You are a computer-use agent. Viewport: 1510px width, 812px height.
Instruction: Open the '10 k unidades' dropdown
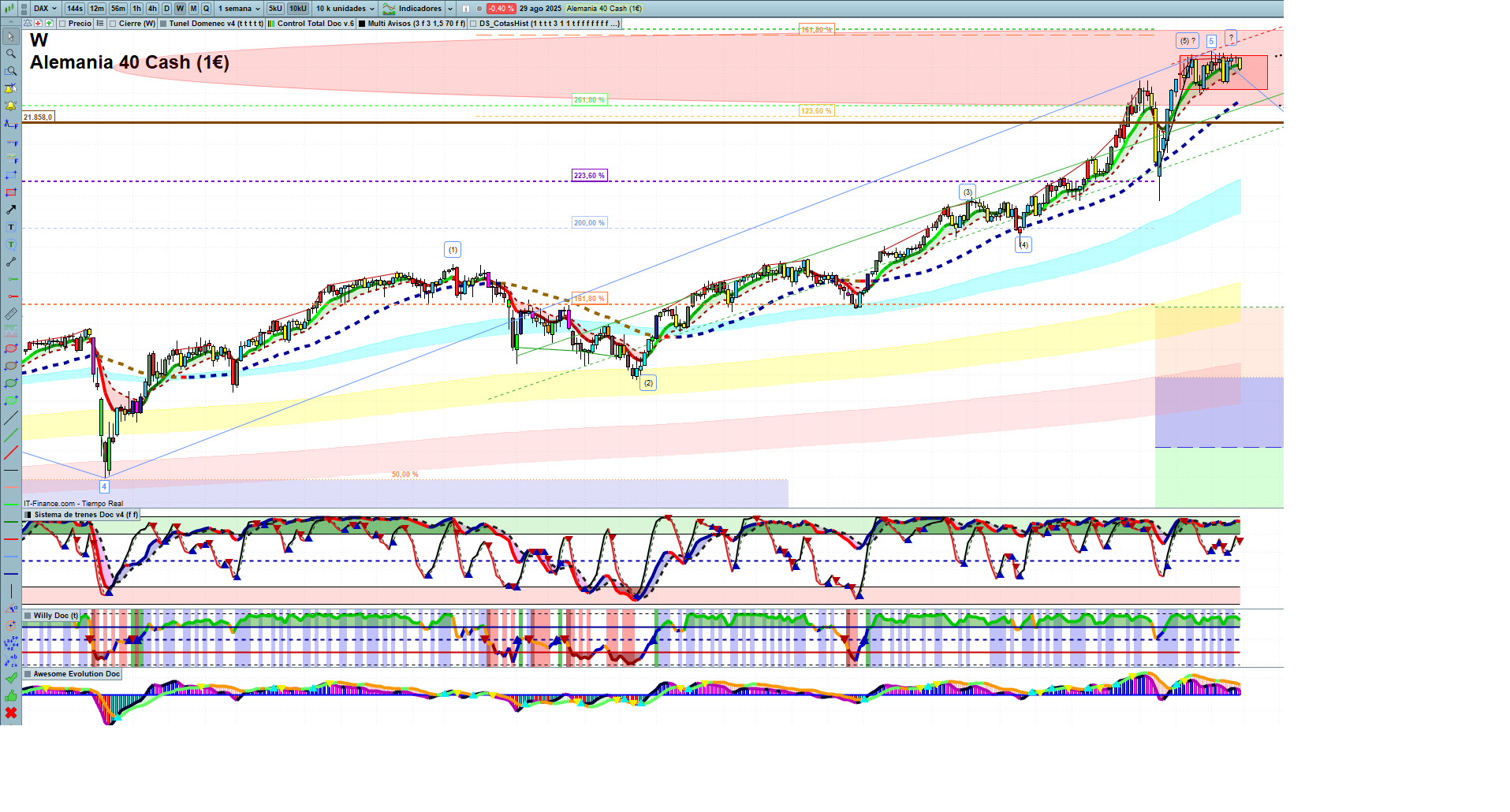point(345,9)
